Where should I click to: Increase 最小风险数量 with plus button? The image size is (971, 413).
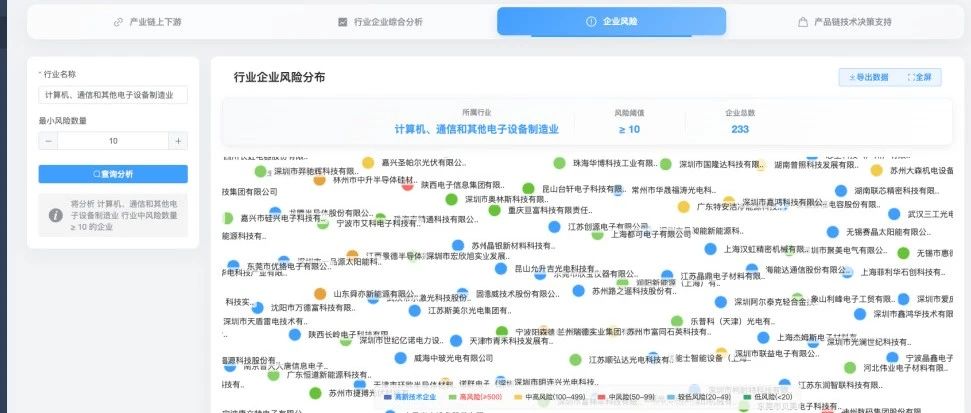click(178, 141)
